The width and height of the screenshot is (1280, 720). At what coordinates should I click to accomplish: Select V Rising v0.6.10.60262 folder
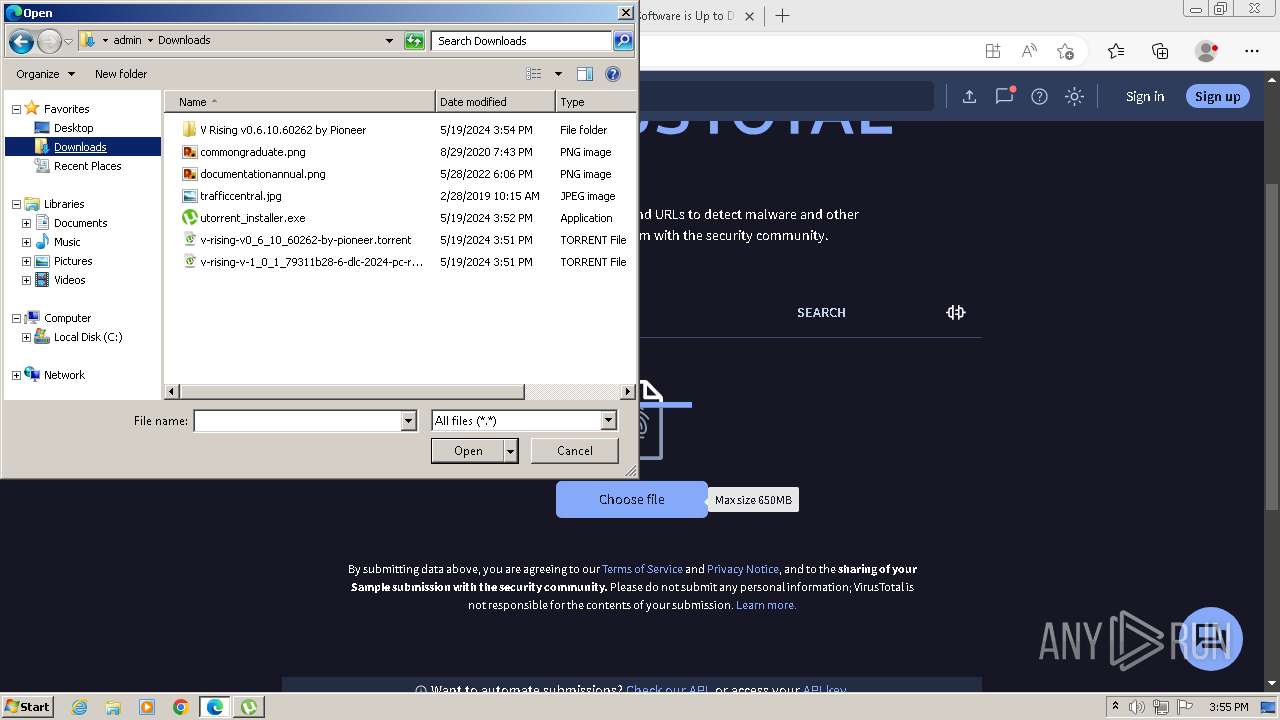[283, 130]
